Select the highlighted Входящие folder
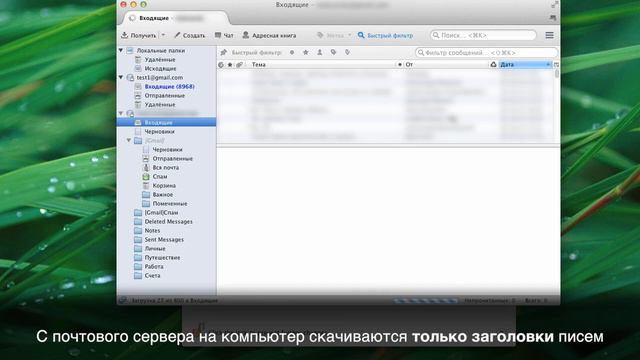The height and width of the screenshot is (360, 640). tap(166, 122)
